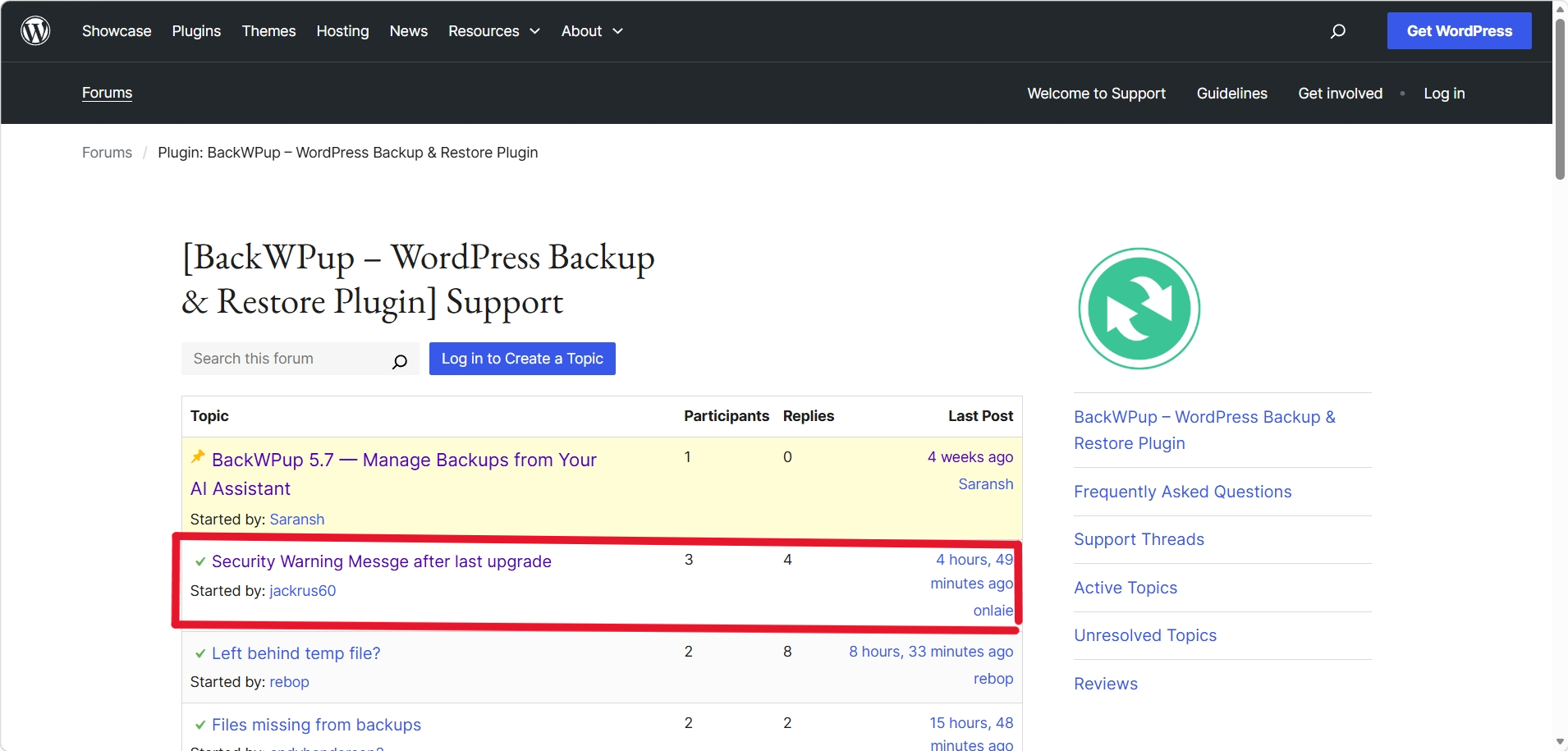This screenshot has width=1568, height=751.
Task: Open the Get involved link
Action: 1340,94
